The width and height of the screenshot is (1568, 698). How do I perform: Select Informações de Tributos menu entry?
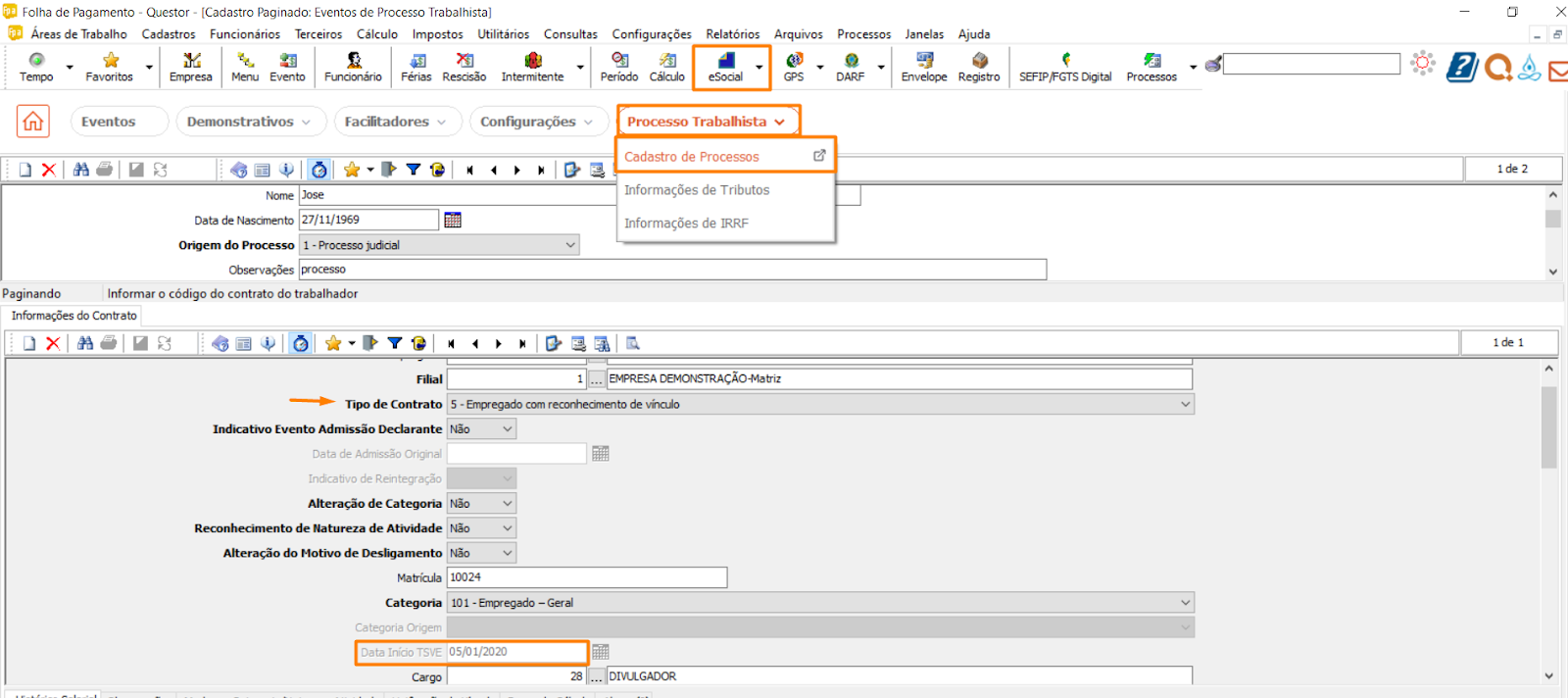pos(725,190)
